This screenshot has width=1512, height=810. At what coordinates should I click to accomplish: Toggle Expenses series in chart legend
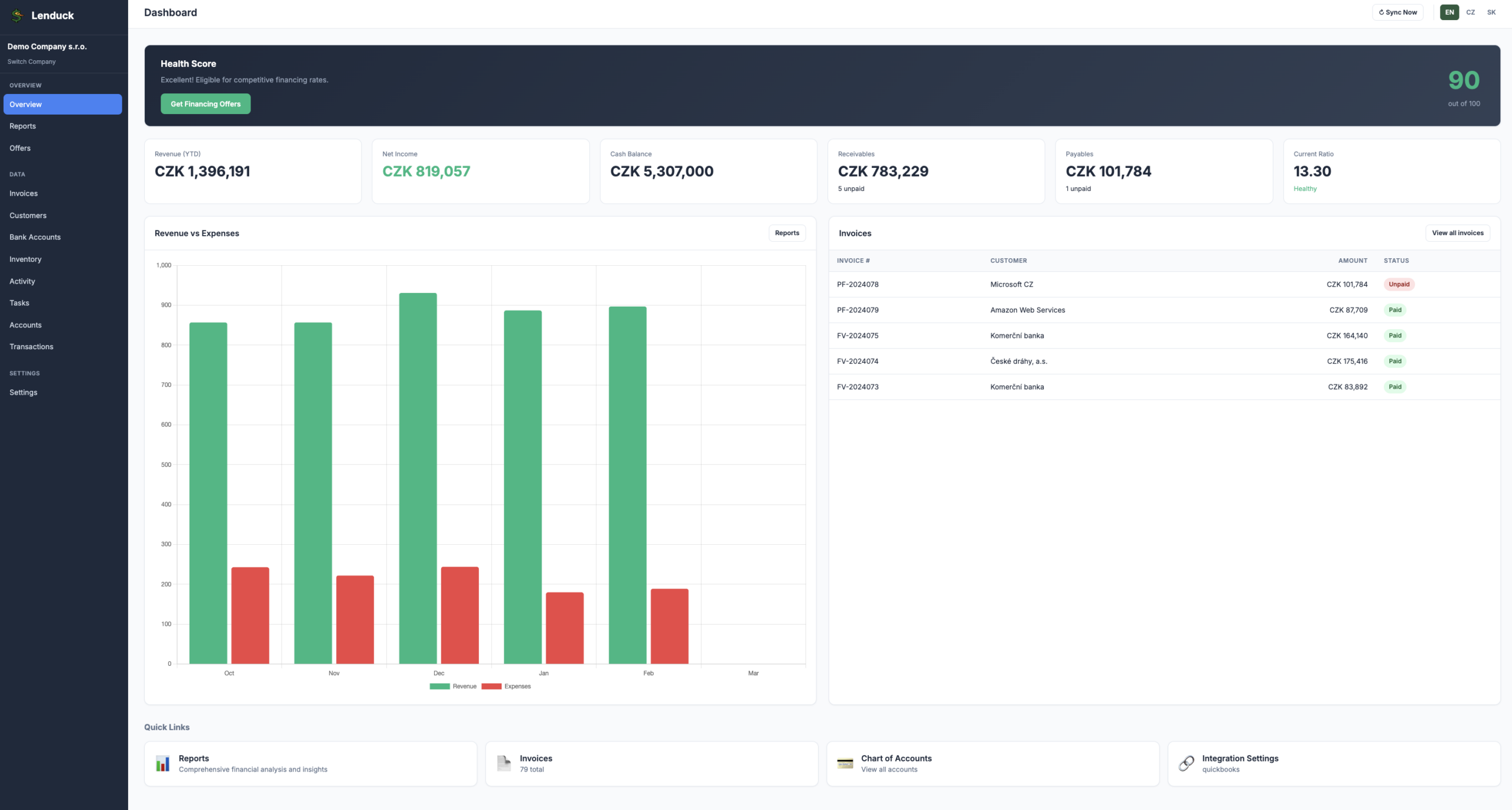506,687
